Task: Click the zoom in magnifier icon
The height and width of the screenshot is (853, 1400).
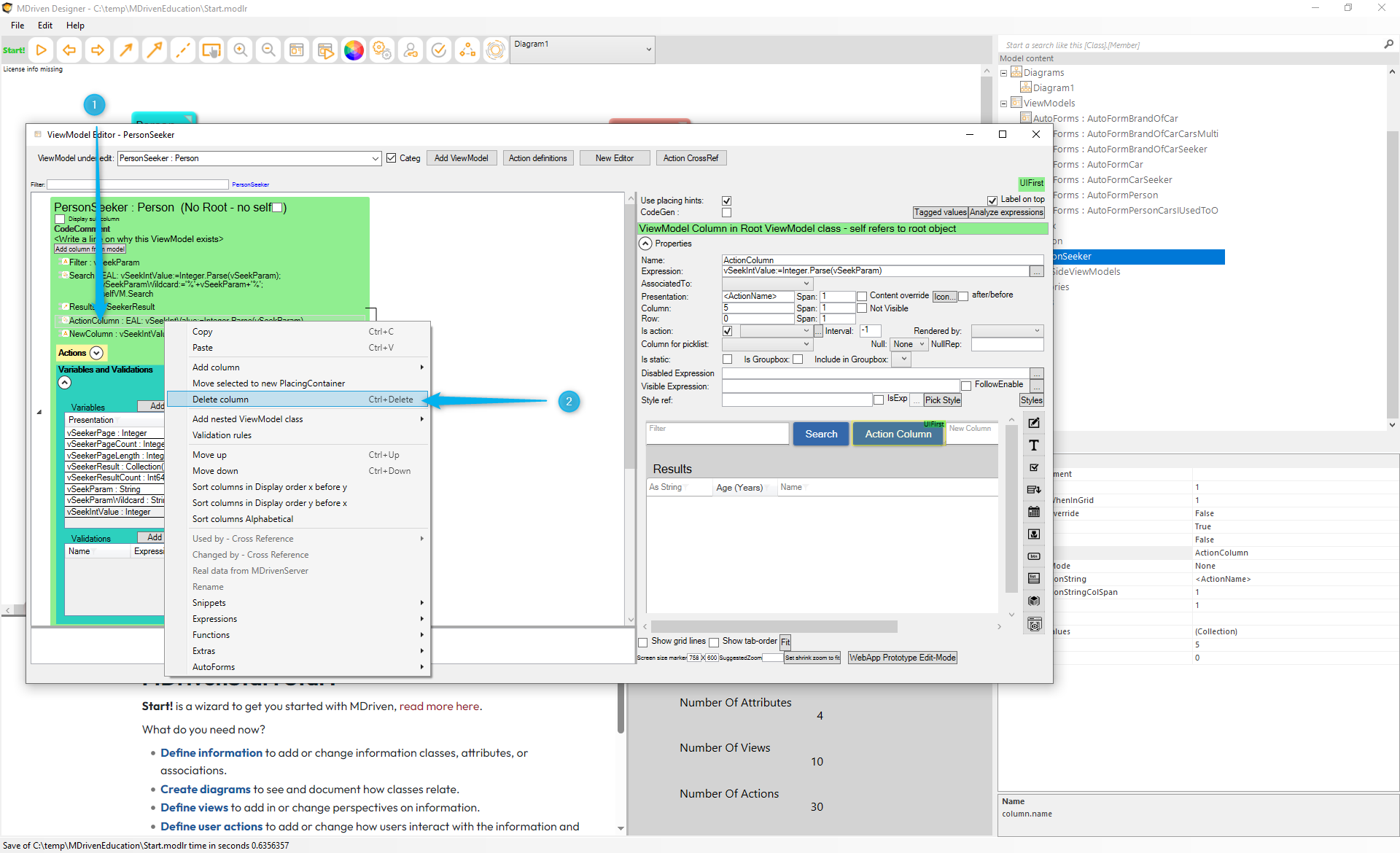Action: [x=240, y=50]
